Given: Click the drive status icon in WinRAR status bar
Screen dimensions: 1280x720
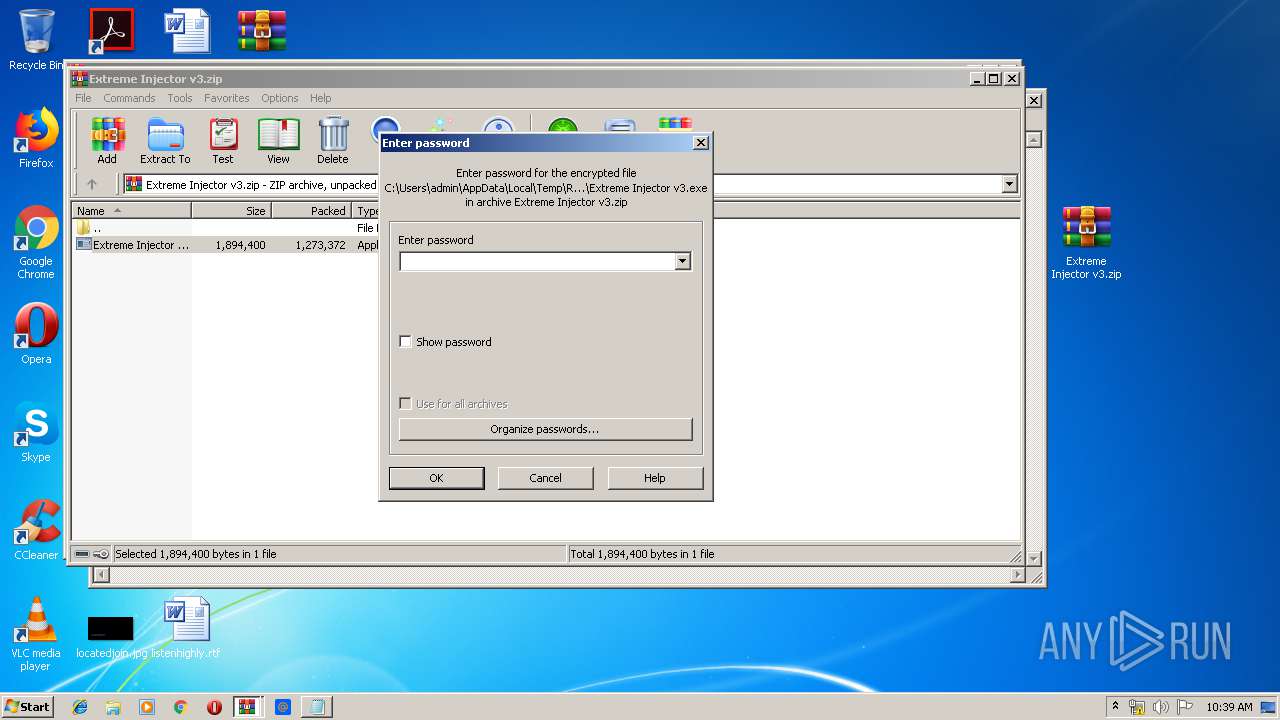Looking at the screenshot, I should (82, 554).
